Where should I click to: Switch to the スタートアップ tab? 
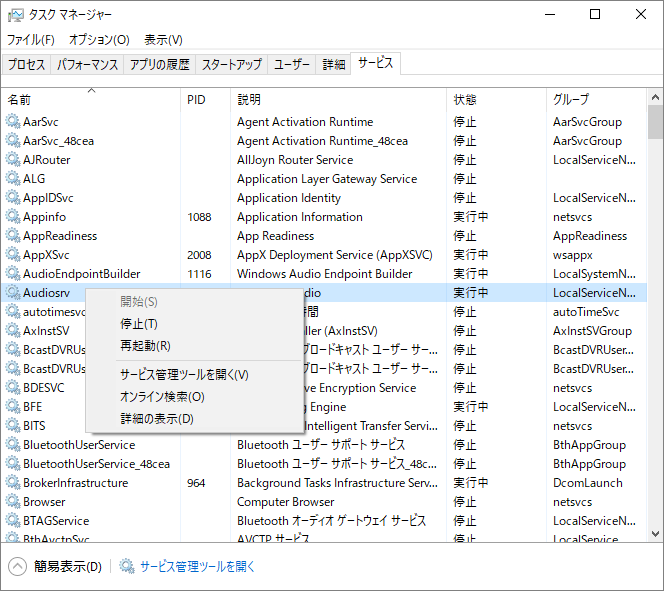(x=232, y=64)
